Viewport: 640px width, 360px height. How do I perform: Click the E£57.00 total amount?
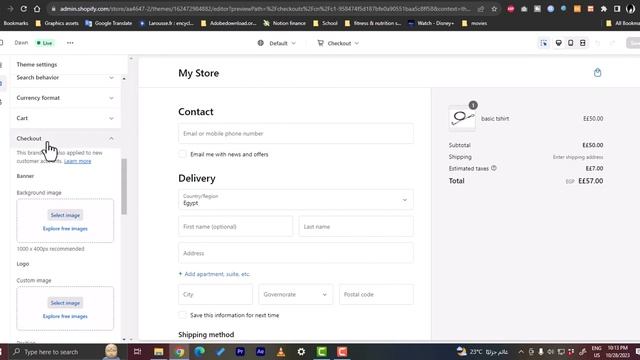point(590,181)
